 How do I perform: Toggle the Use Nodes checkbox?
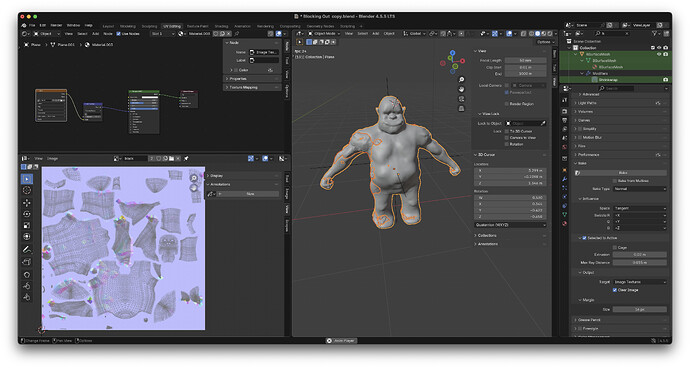pos(118,33)
